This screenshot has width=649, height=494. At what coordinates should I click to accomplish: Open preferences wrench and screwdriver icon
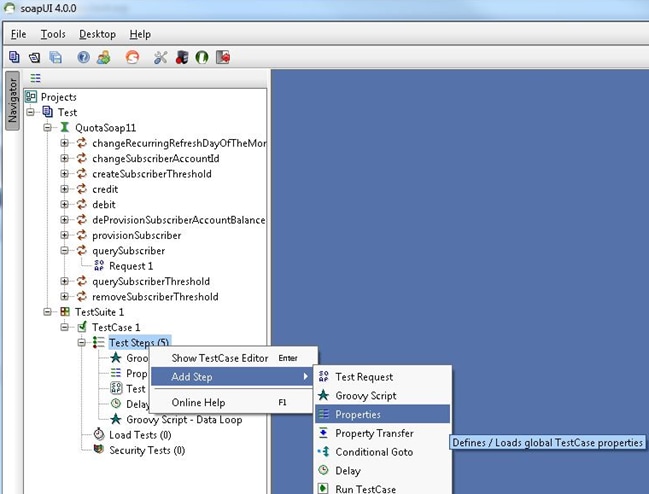[x=161, y=57]
